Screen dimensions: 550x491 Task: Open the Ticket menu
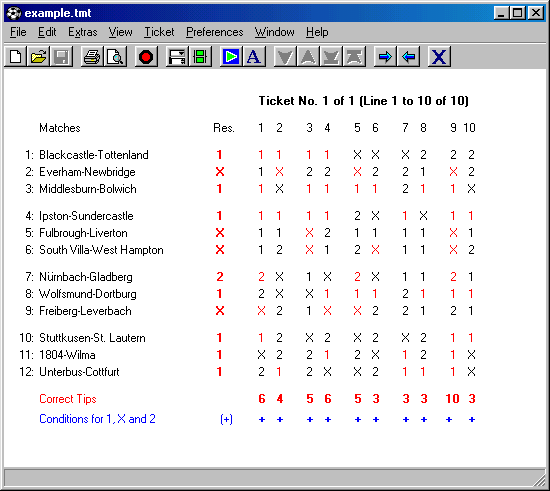[159, 32]
